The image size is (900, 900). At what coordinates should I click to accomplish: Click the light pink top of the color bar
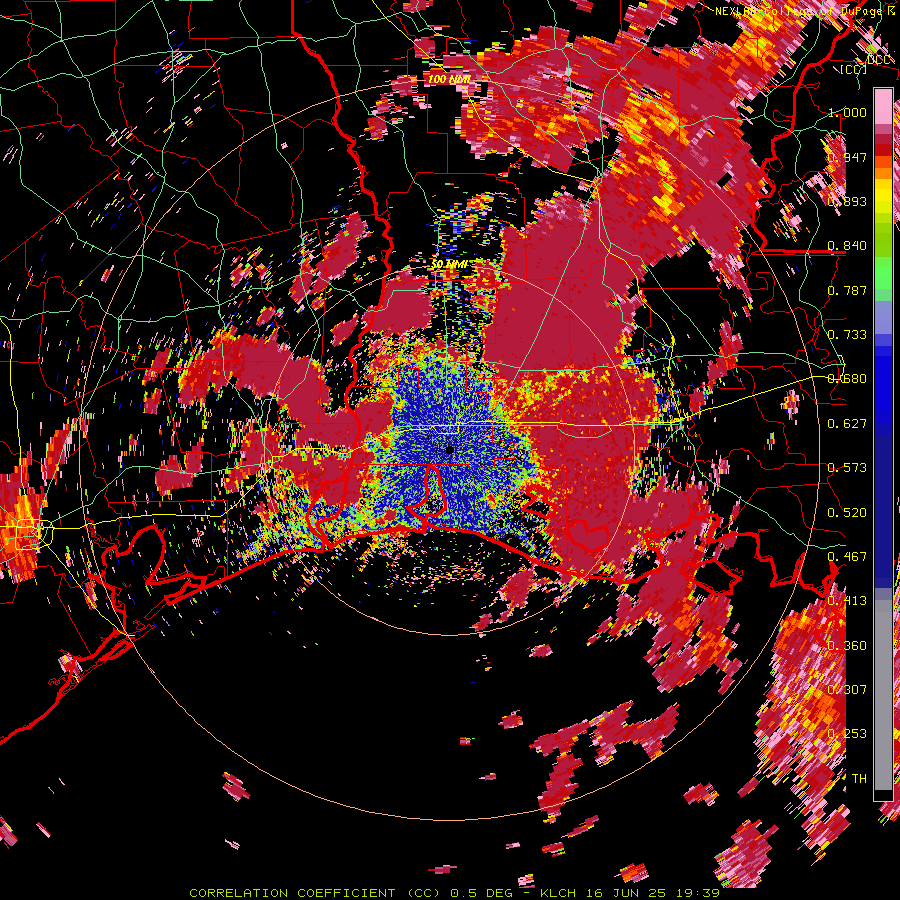(x=883, y=106)
